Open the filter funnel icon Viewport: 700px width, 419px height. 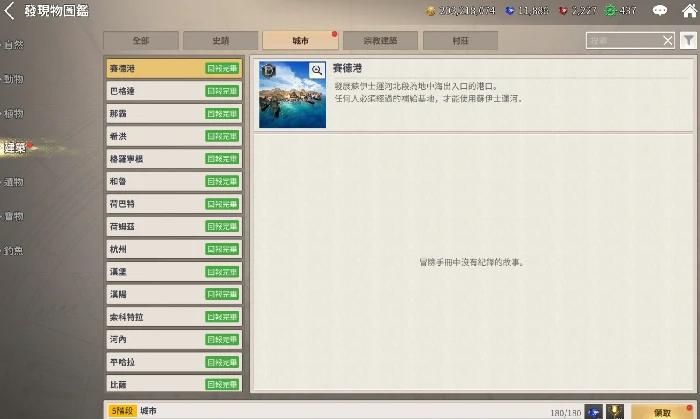[688, 40]
